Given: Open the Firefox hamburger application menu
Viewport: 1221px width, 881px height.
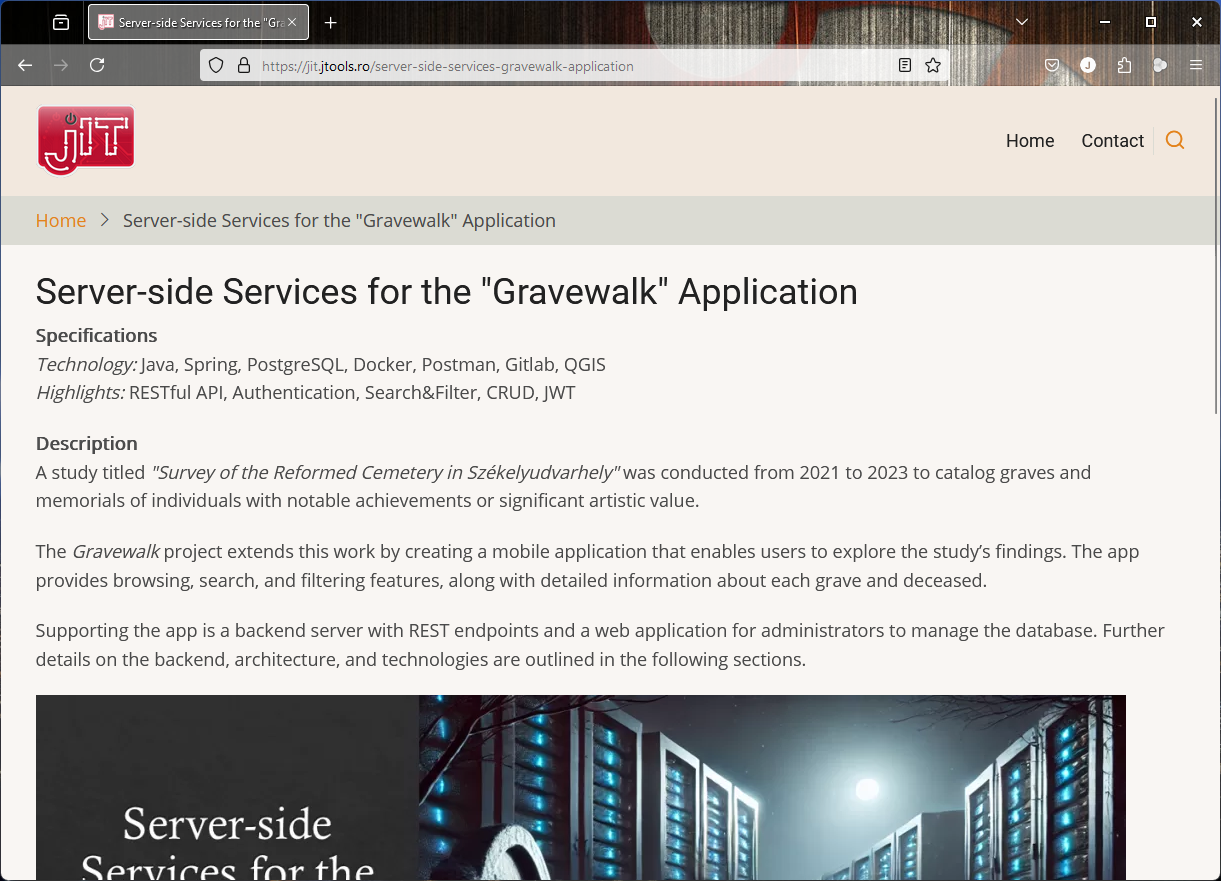Looking at the screenshot, I should click(1196, 65).
